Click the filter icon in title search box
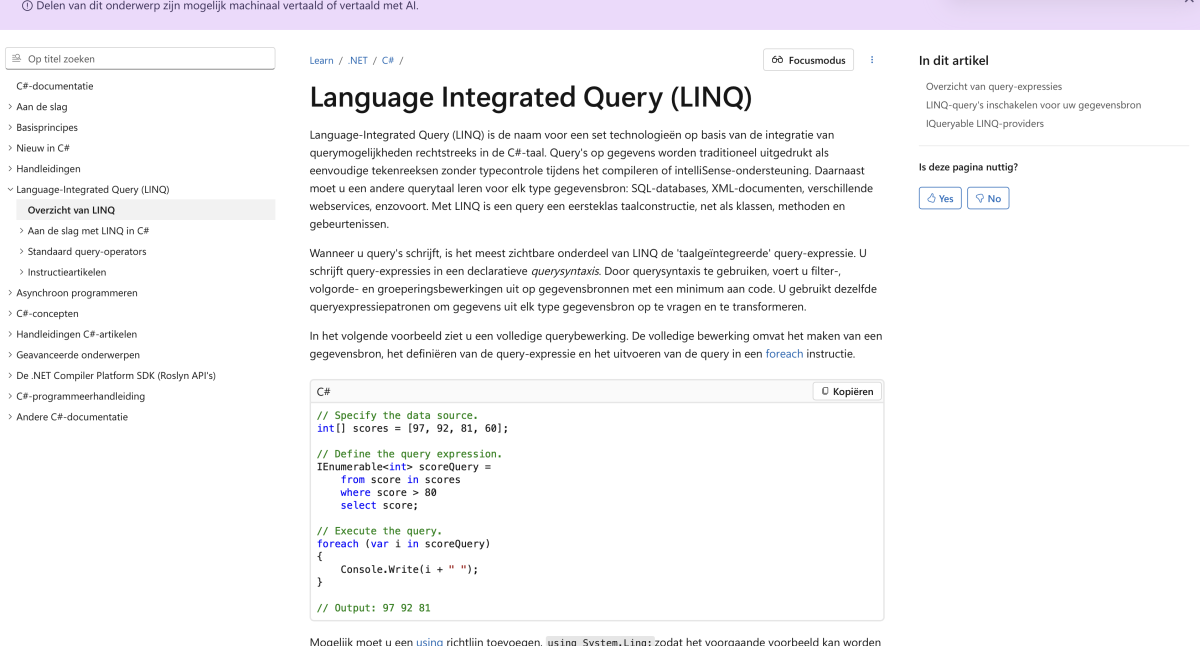The height and width of the screenshot is (646, 1200). (x=16, y=59)
